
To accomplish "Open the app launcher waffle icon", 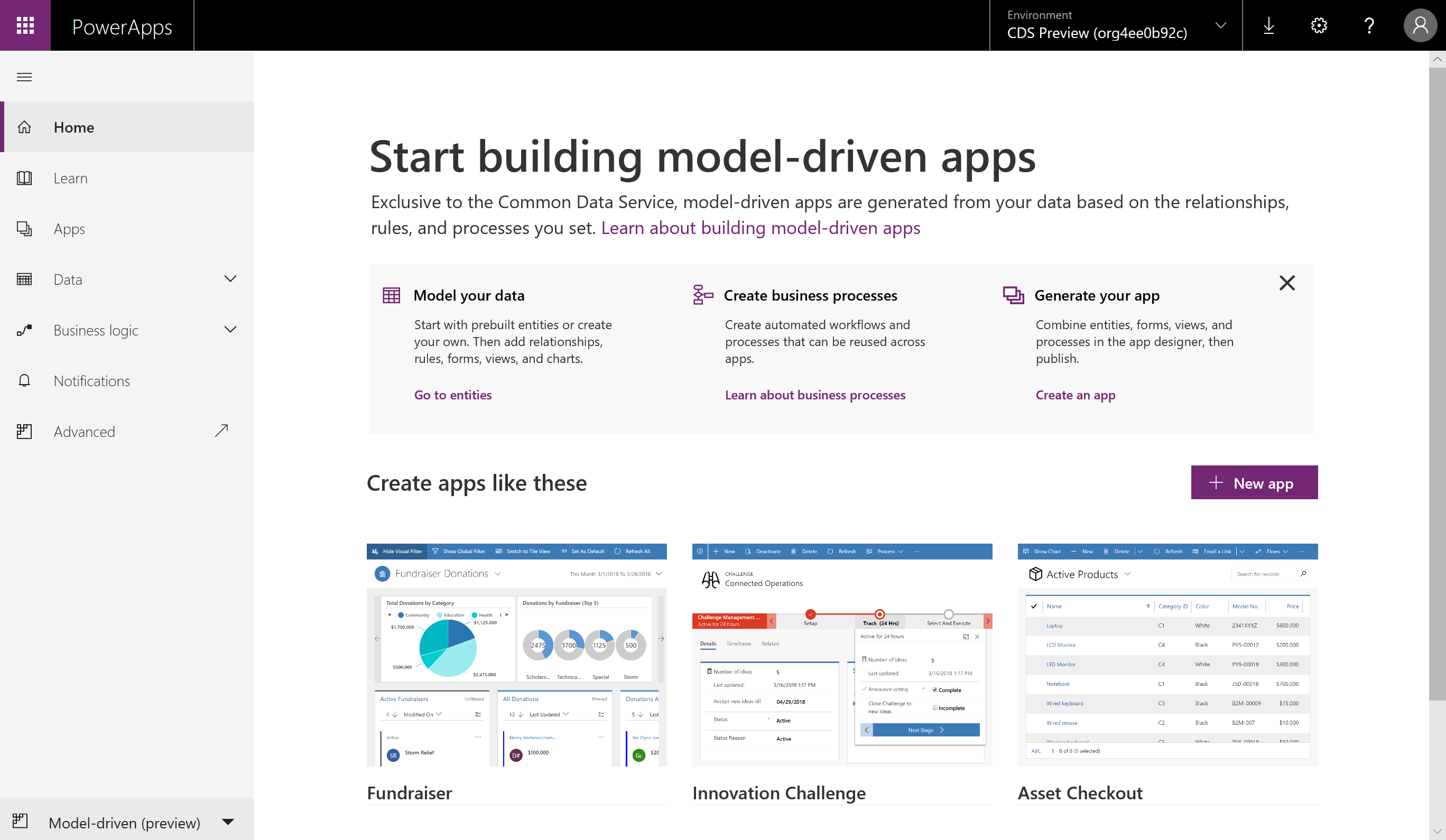I will coord(25,25).
